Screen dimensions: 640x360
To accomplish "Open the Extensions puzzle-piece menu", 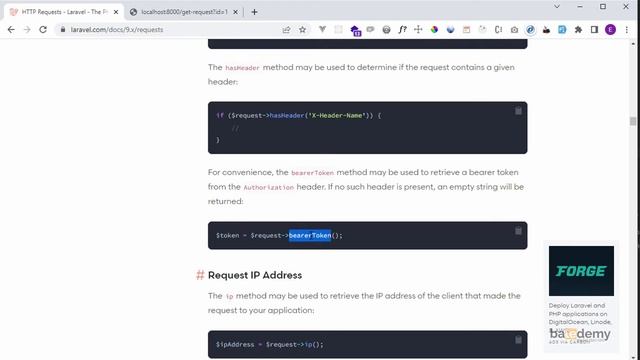I will (x=578, y=29).
